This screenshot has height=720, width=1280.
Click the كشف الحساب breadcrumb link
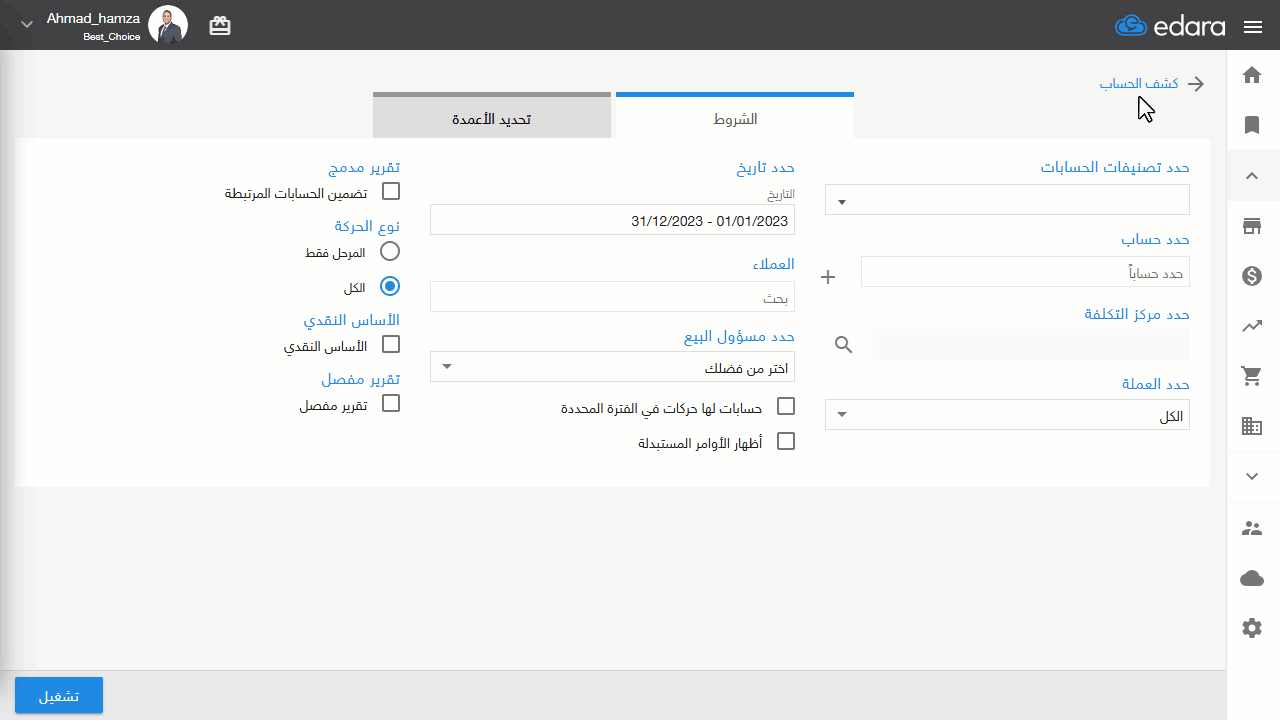[x=1139, y=84]
